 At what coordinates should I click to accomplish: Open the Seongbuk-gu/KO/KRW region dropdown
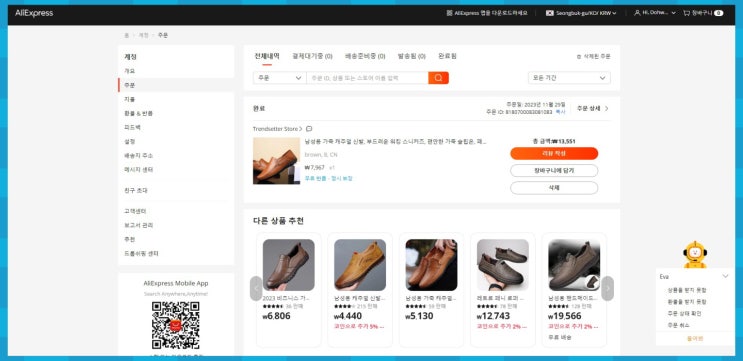581,13
